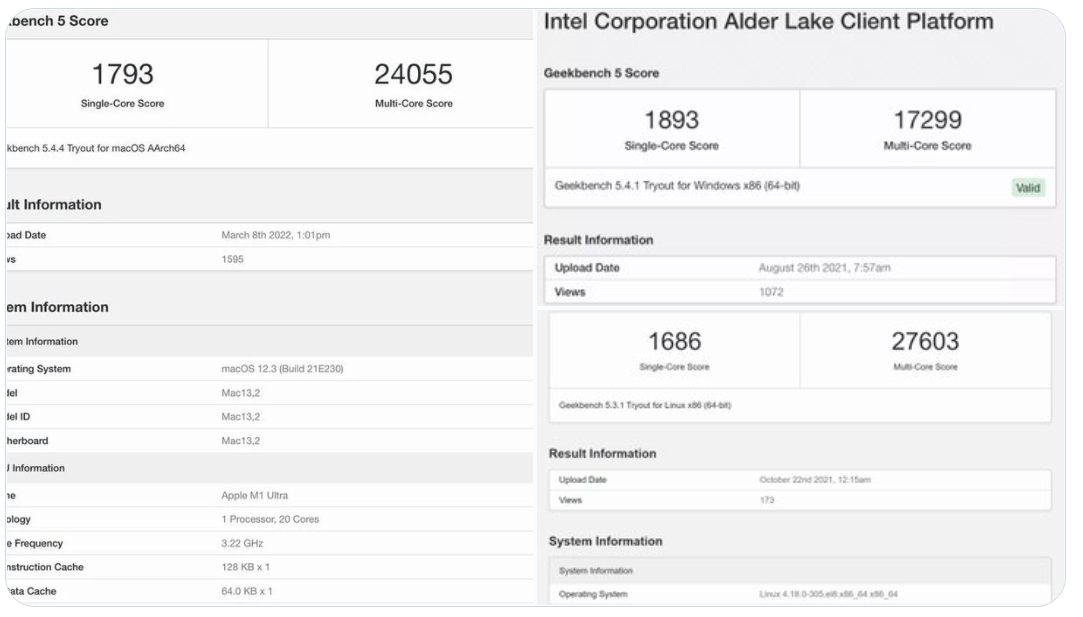1083x617 pixels.
Task: Select 'Result Information' heading above August upload date
Action: [x=598, y=240]
